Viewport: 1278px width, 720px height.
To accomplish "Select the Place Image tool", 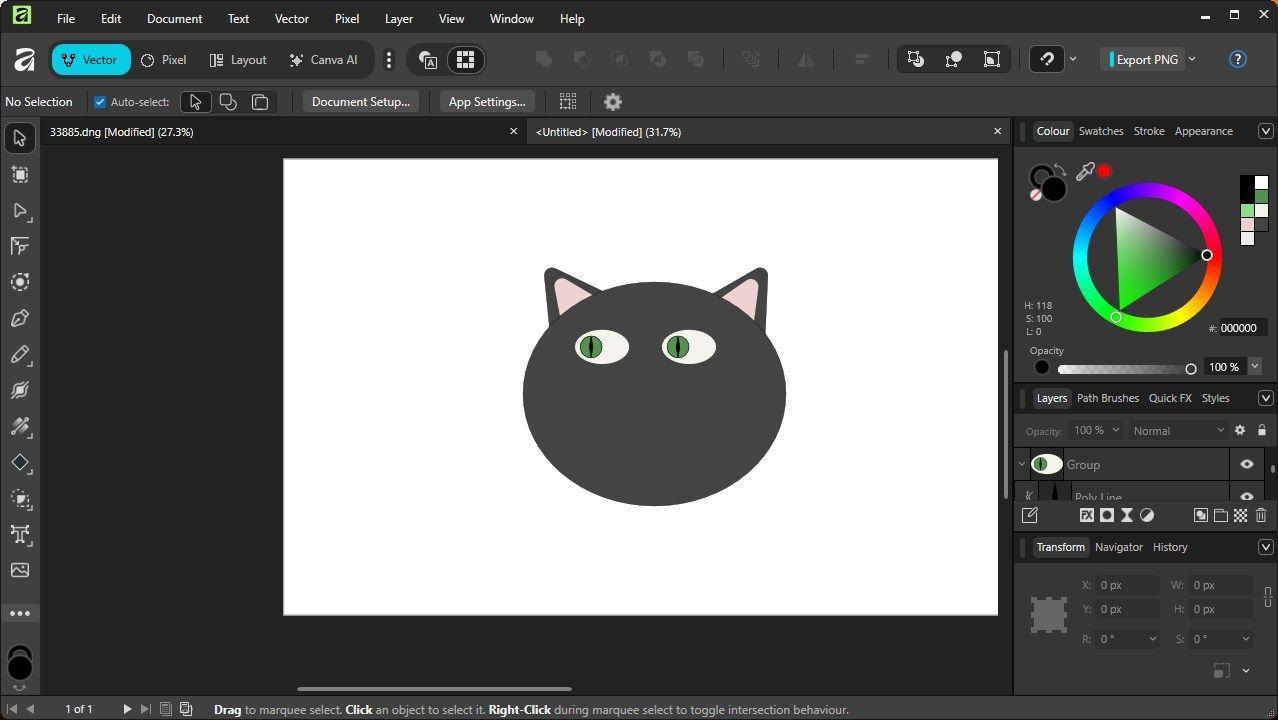I will coord(20,570).
